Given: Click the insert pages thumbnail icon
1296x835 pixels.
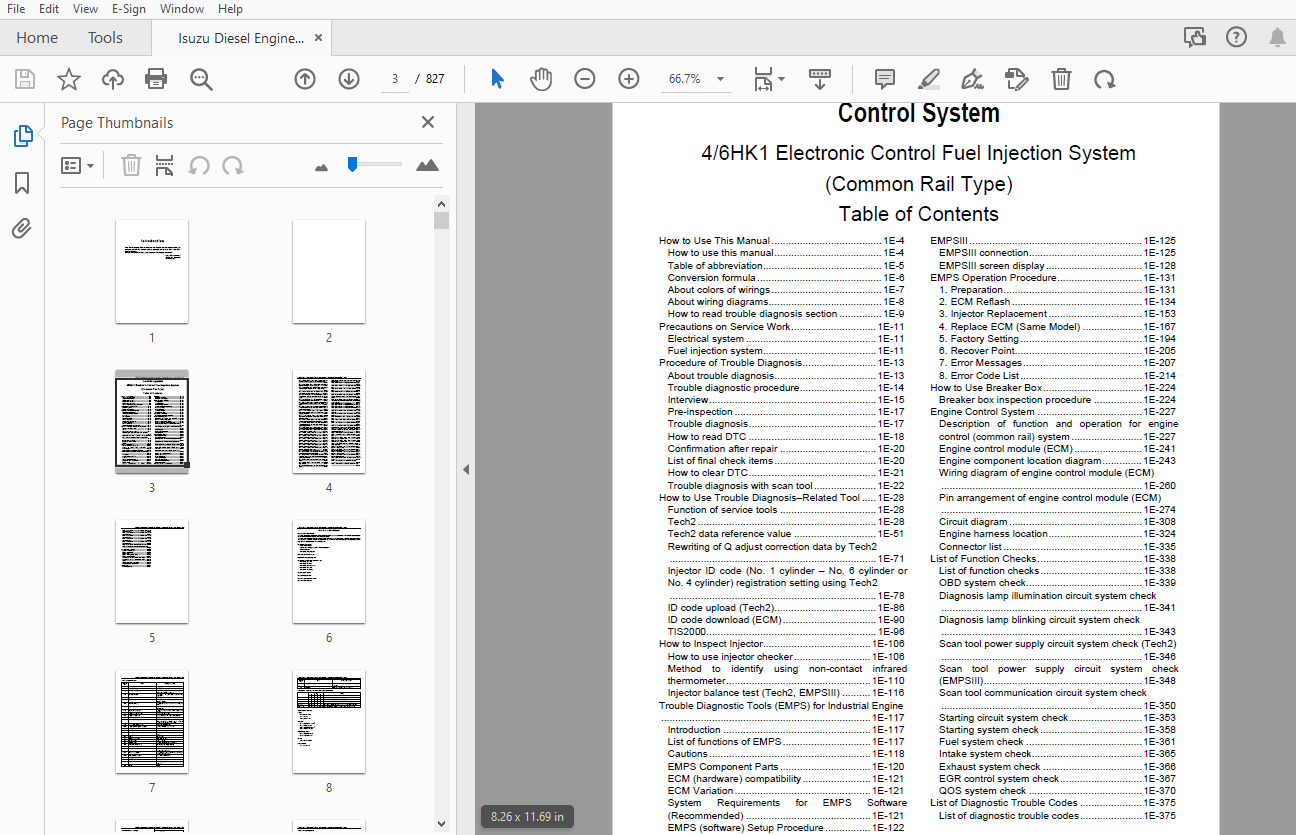Looking at the screenshot, I should 165,165.
